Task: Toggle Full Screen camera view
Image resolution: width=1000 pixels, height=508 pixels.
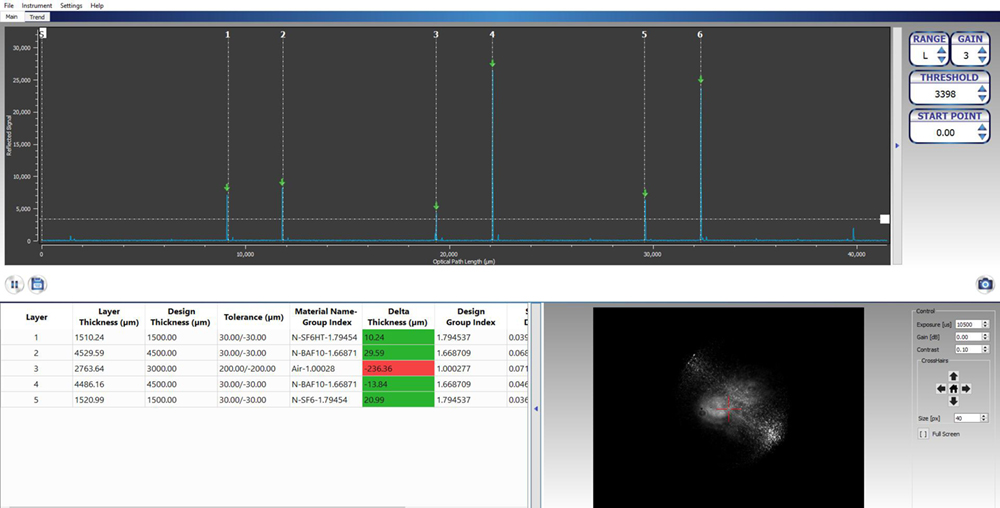Action: [923, 434]
